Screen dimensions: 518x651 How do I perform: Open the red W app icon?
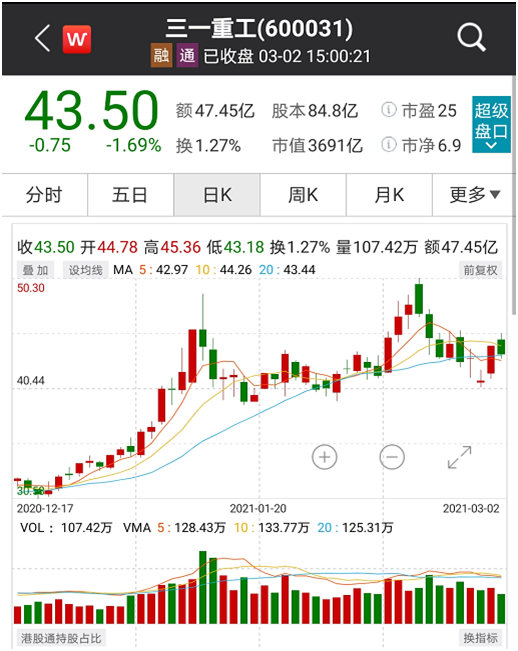pyautogui.click(x=77, y=39)
